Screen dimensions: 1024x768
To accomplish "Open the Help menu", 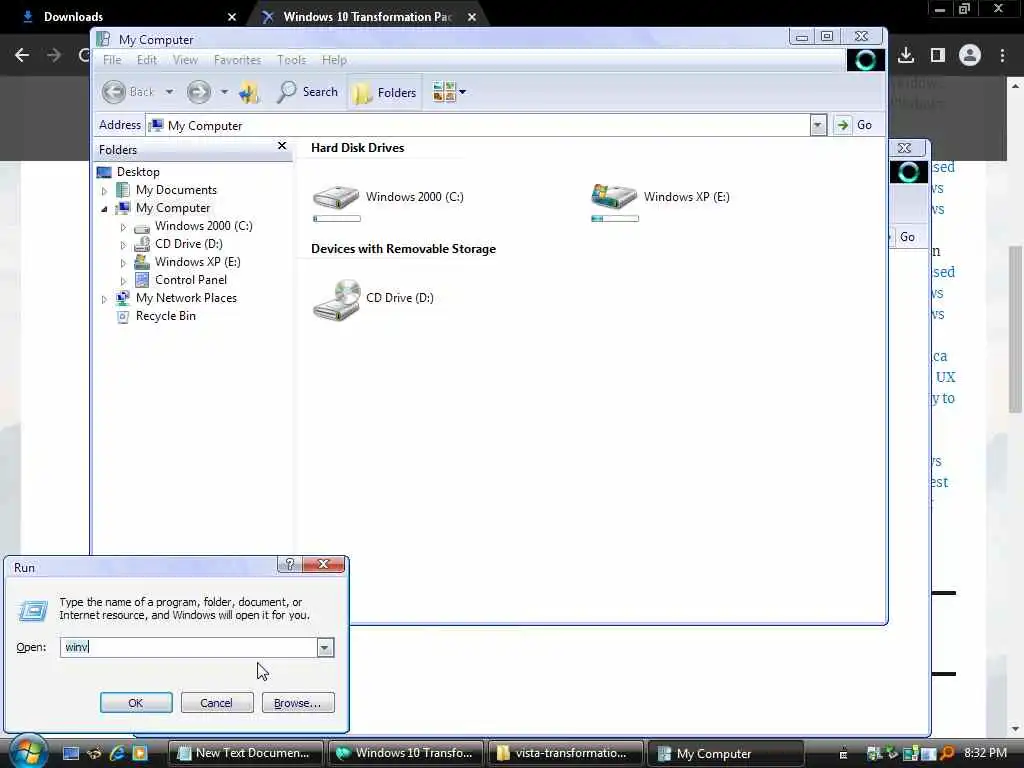I will [x=334, y=60].
